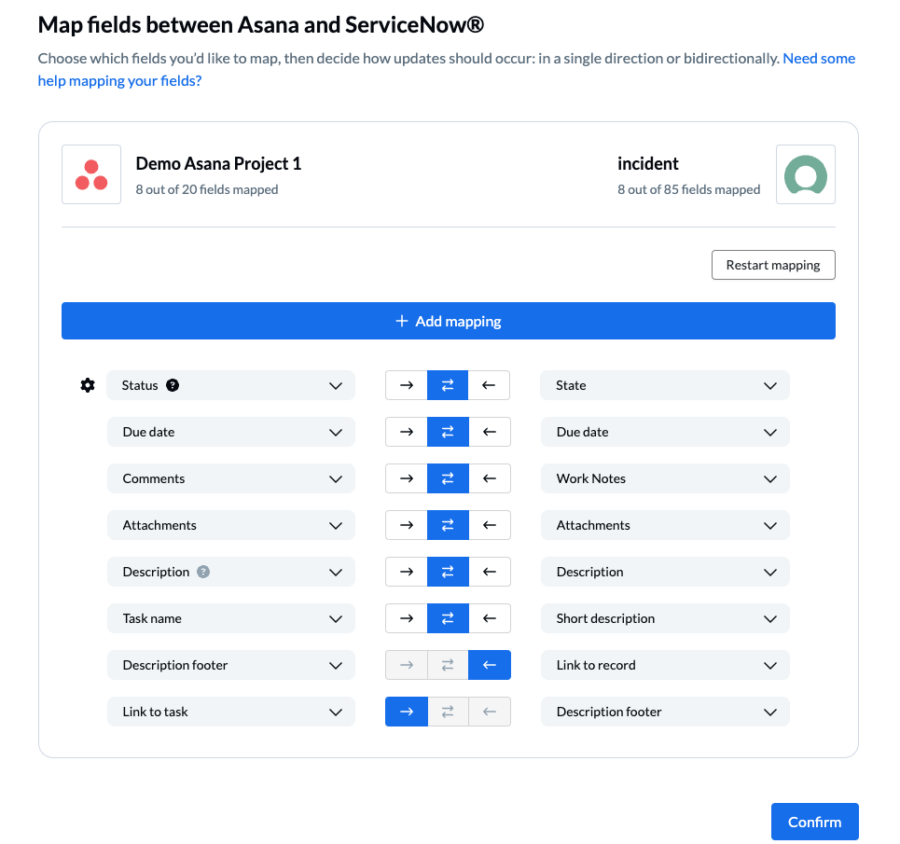Click the right-arrow sync icon for Due date
This screenshot has height=844, width=900.
click(406, 431)
